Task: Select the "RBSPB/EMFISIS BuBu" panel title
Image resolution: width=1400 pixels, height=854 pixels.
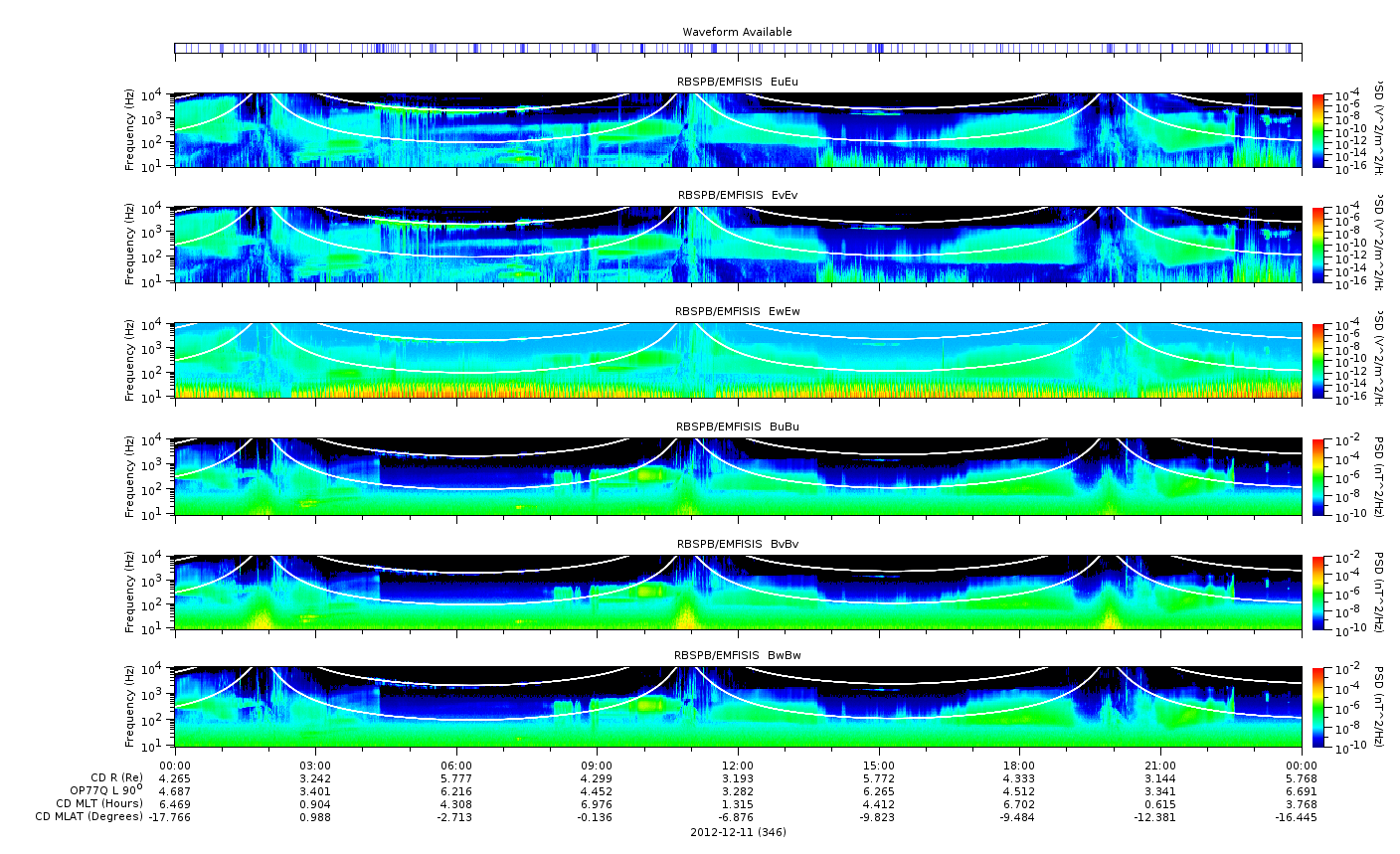Action: pyautogui.click(x=737, y=427)
